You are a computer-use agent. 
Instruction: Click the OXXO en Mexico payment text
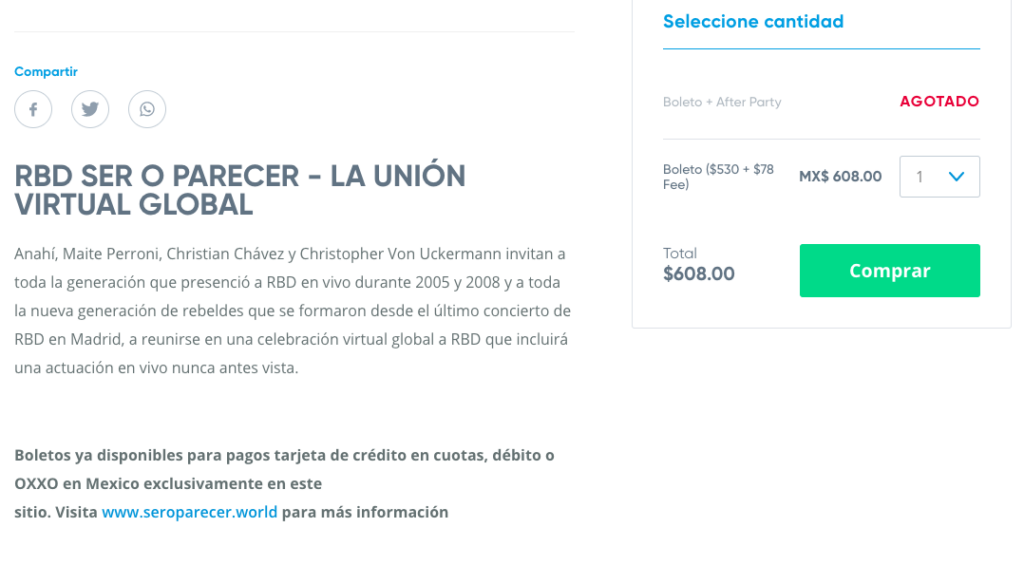pyautogui.click(x=168, y=484)
